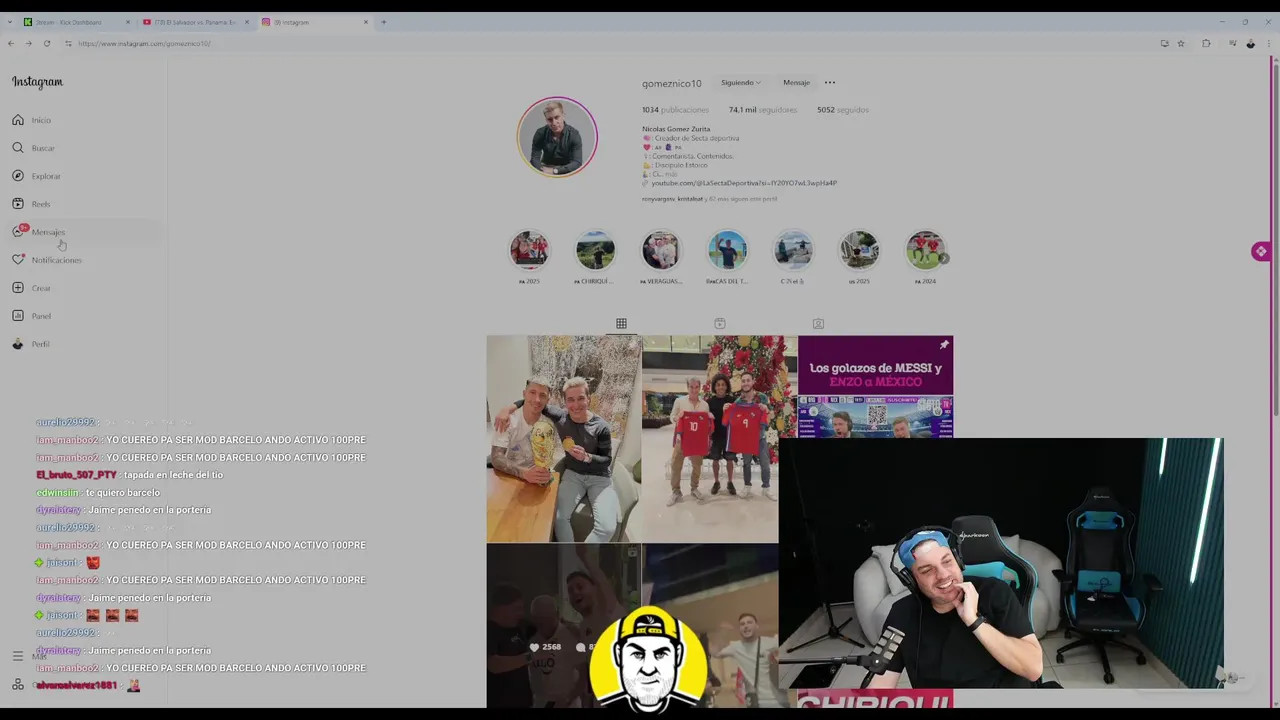Open a new browser tab
This screenshot has height=720, width=1280.
pos(383,22)
